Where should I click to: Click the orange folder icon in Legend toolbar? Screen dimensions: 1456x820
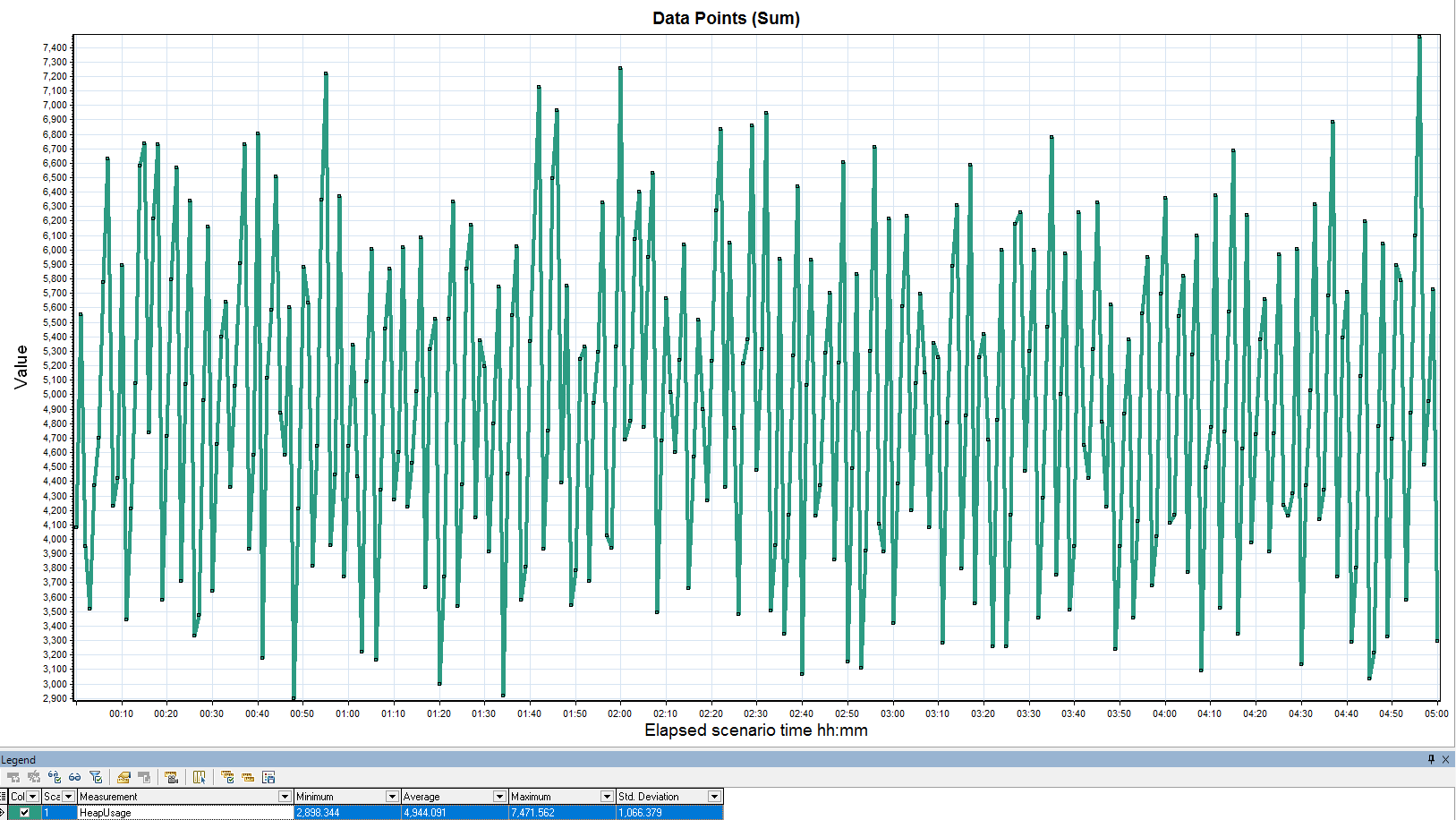pyautogui.click(x=123, y=777)
